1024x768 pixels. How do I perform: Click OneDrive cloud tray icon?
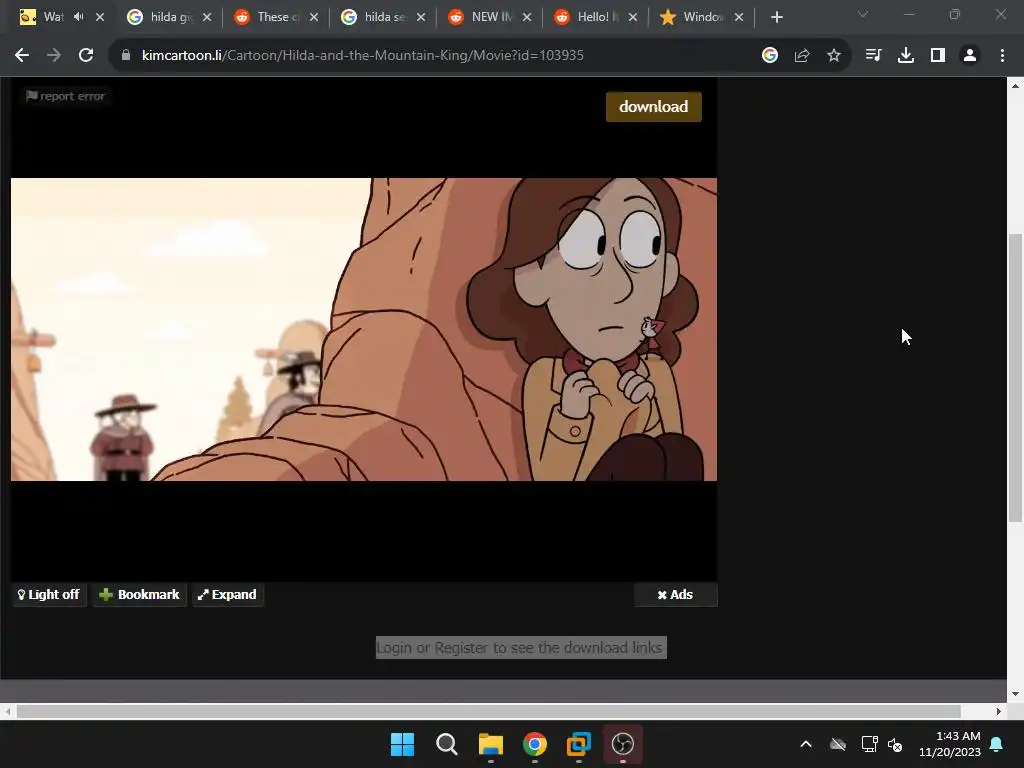(838, 744)
